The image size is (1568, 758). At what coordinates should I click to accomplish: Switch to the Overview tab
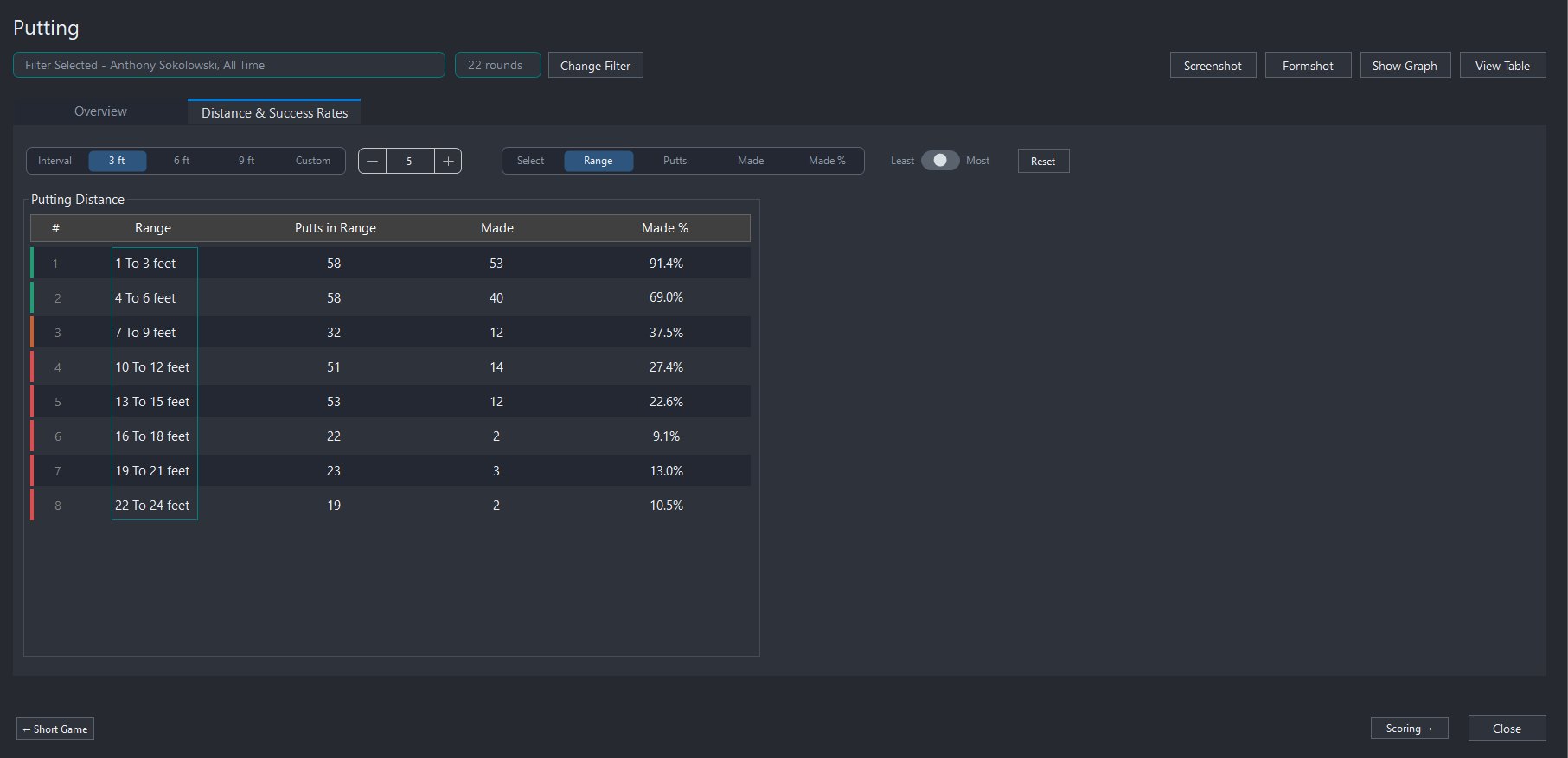tap(100, 111)
